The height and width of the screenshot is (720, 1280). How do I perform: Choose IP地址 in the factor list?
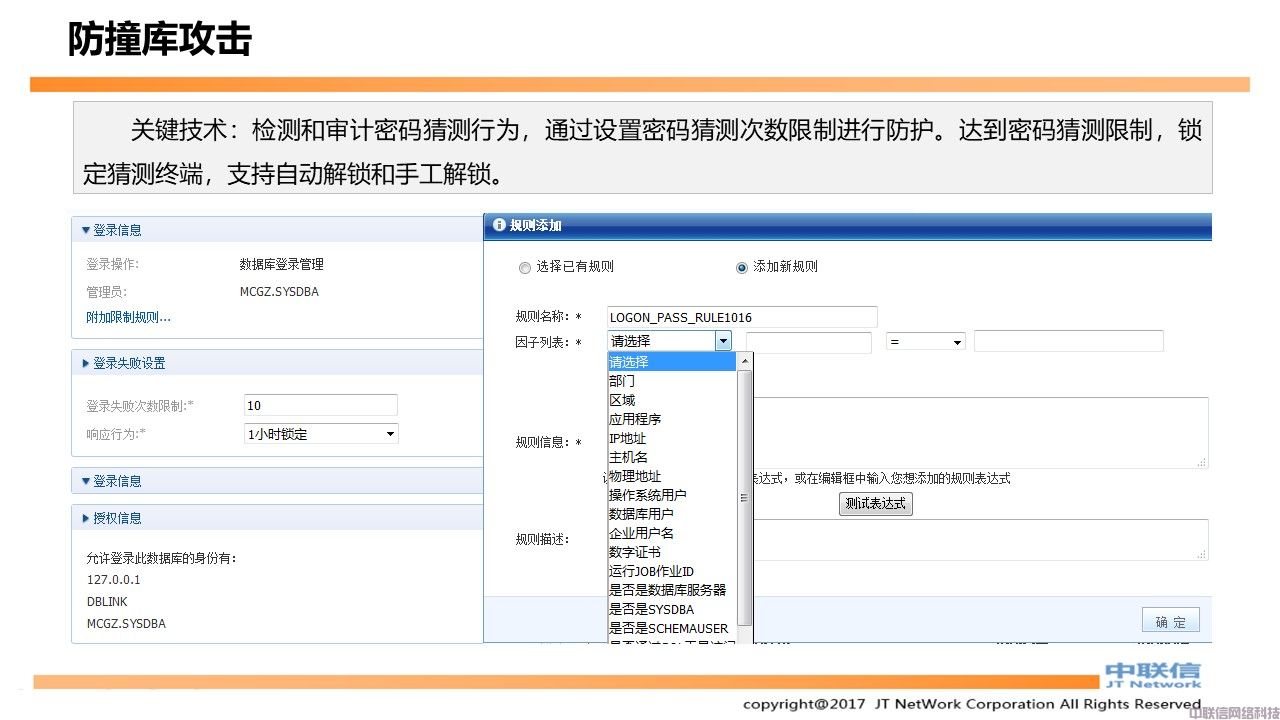point(672,438)
